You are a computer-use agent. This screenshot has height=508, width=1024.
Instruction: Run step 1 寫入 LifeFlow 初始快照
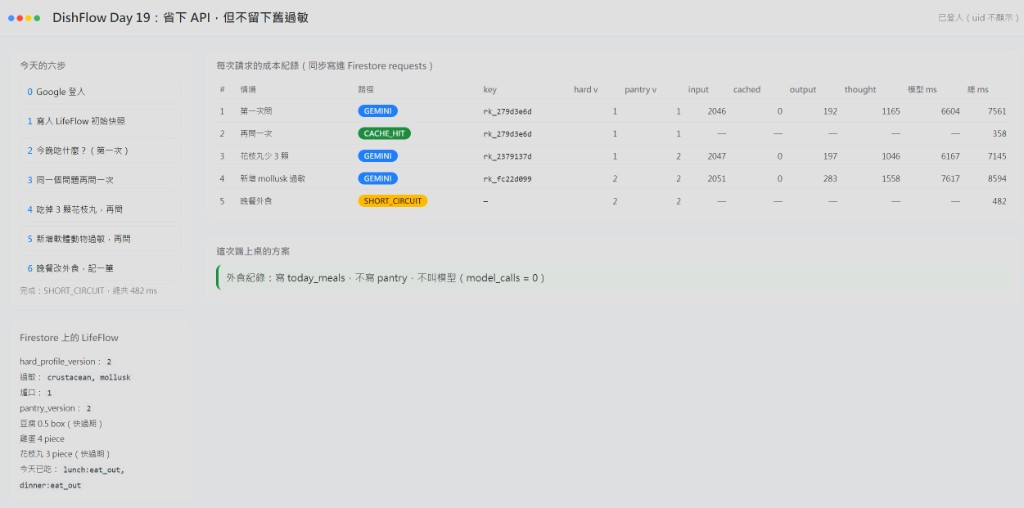click(100, 121)
